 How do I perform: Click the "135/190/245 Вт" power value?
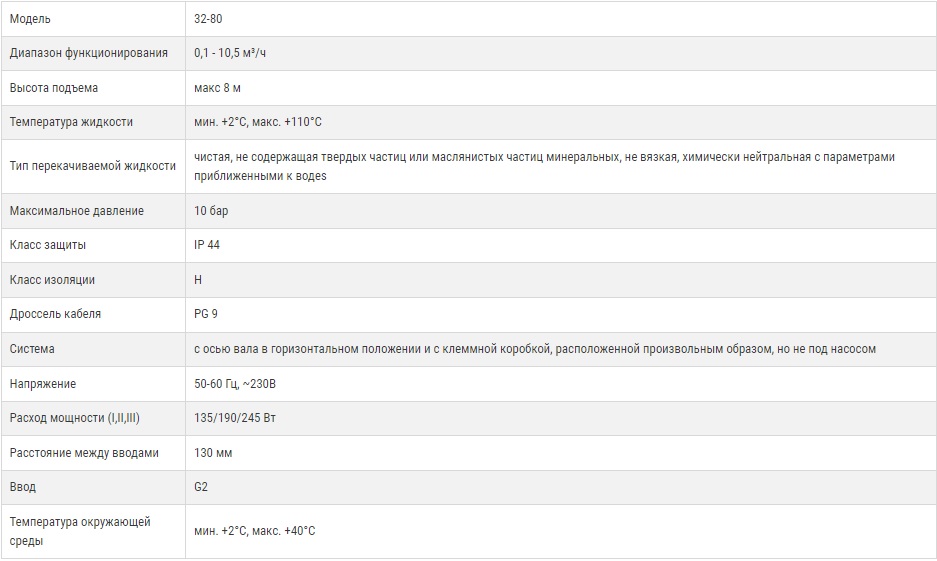coord(235,418)
